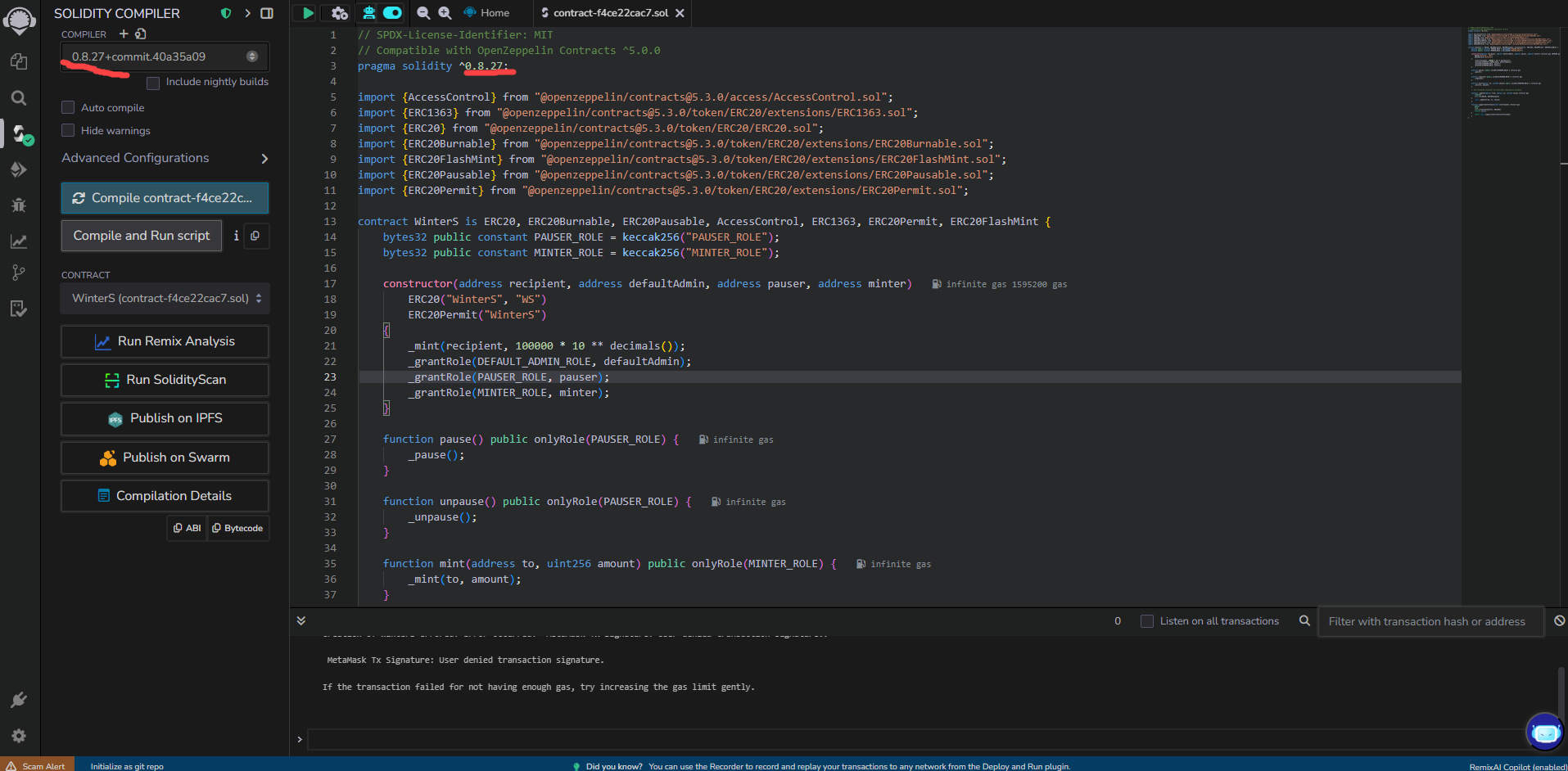
Task: Copy the script with the copy icon
Action: (x=255, y=236)
